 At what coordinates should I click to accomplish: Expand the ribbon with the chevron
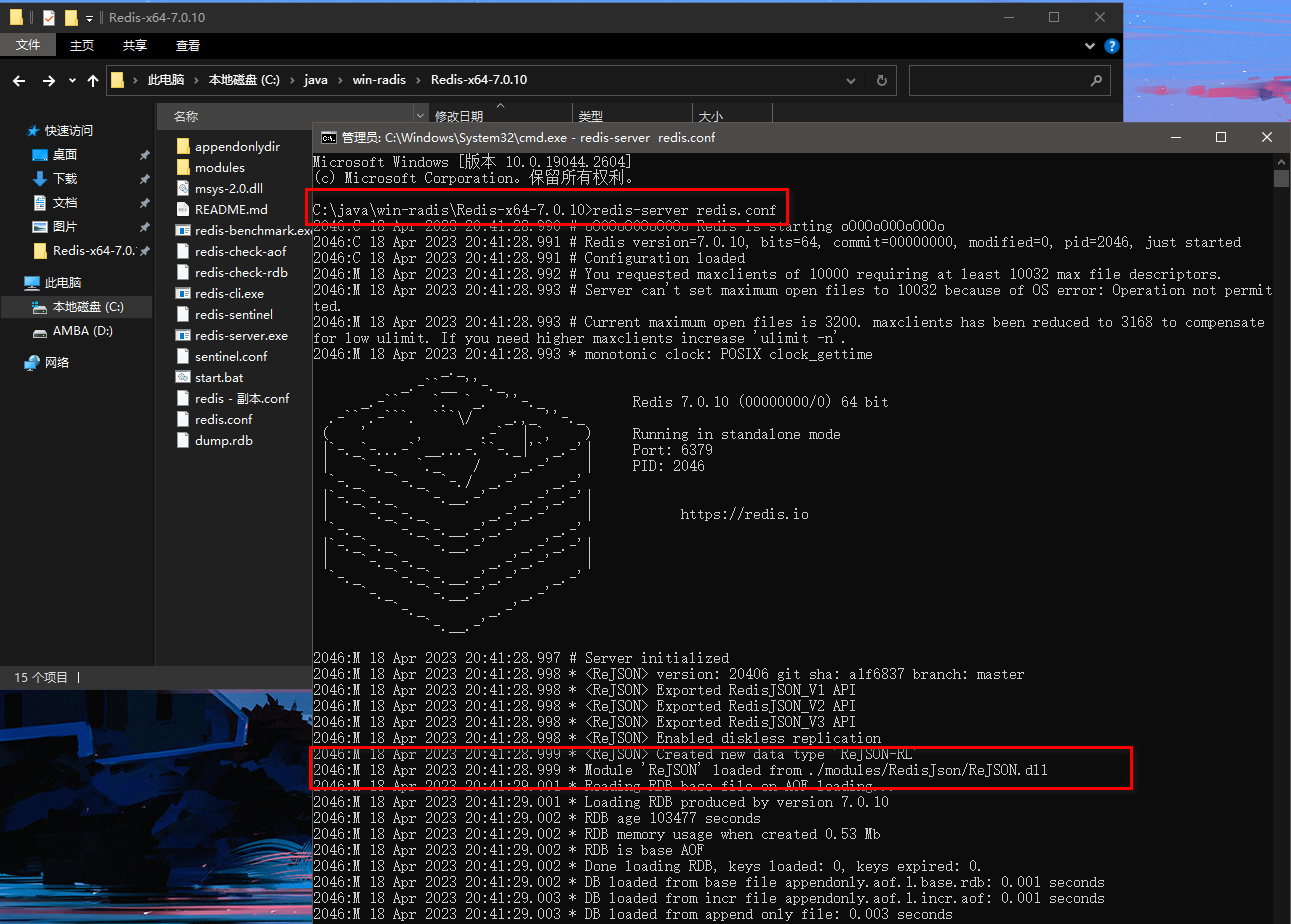click(x=1090, y=46)
